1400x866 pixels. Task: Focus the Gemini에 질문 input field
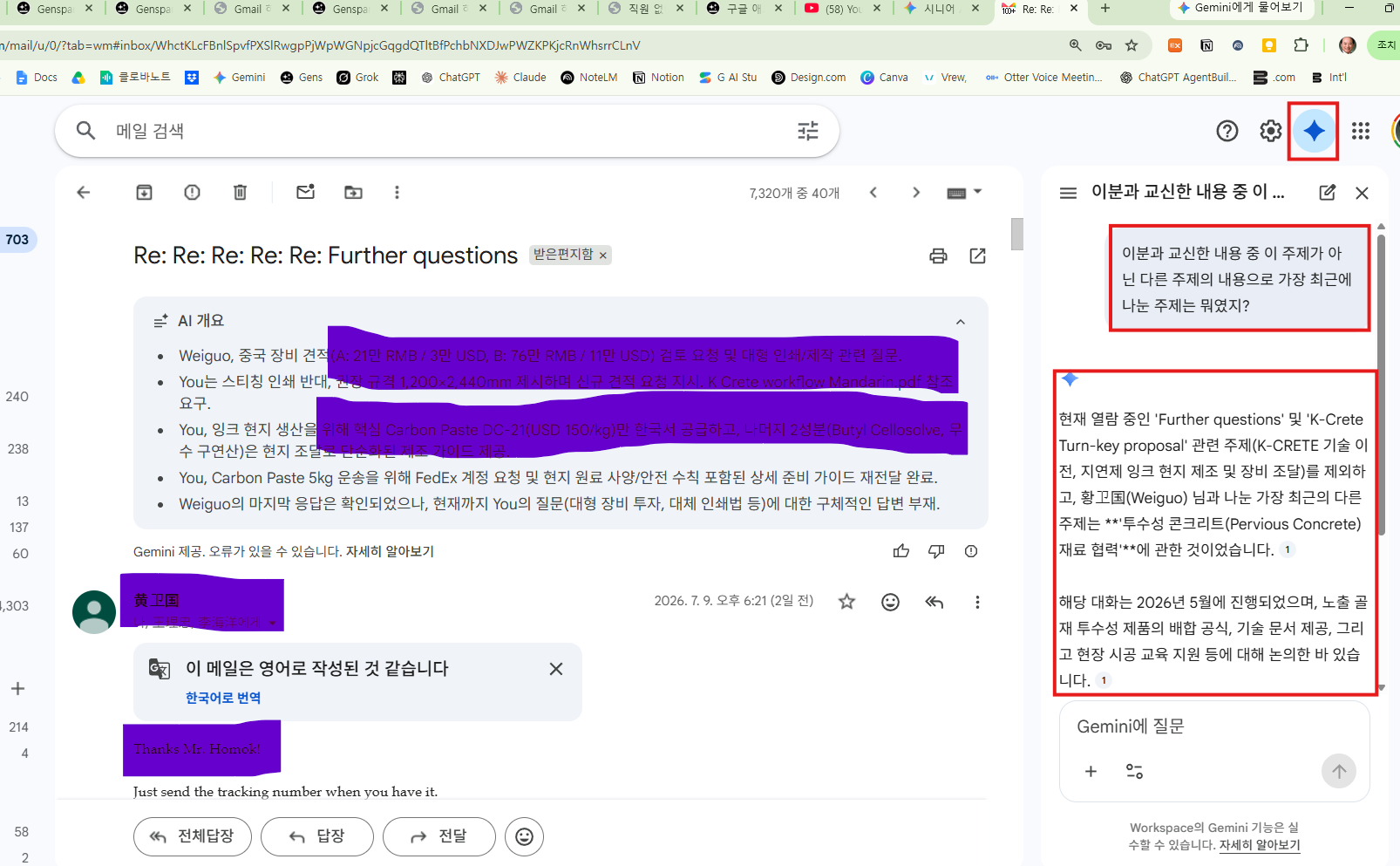tap(1214, 726)
